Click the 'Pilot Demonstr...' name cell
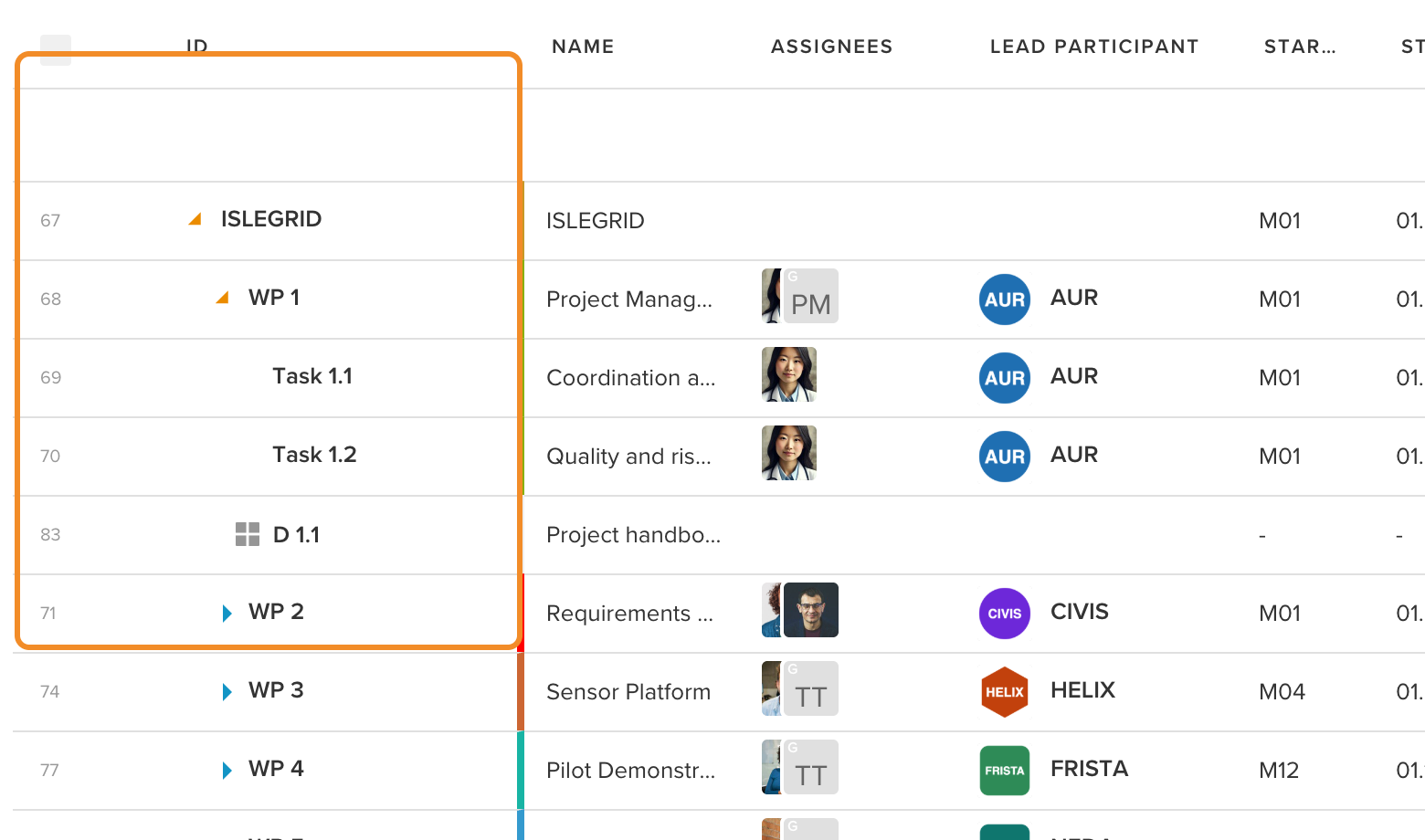The height and width of the screenshot is (840, 1425). [631, 771]
